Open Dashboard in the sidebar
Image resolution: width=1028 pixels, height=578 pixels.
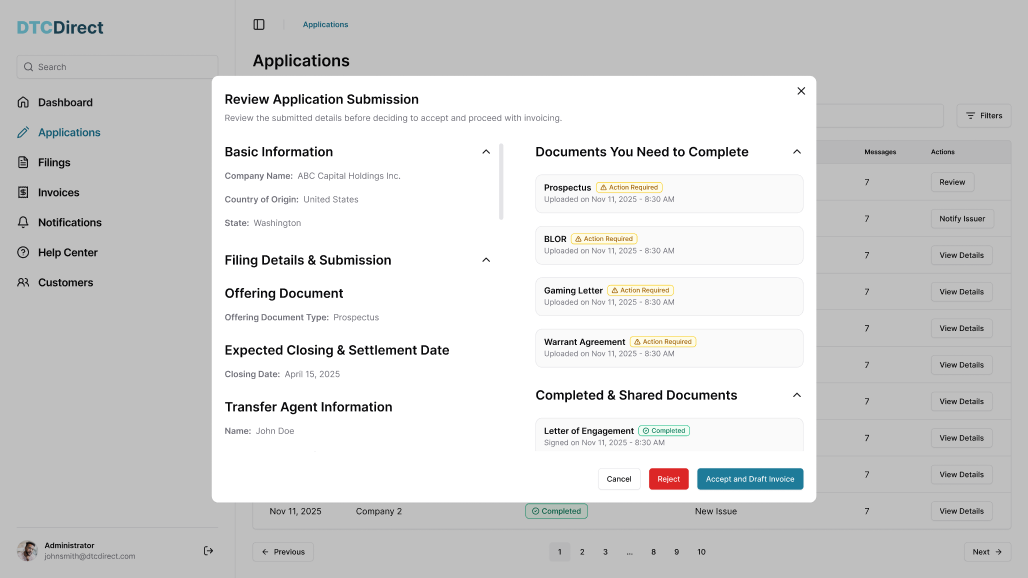coord(66,102)
